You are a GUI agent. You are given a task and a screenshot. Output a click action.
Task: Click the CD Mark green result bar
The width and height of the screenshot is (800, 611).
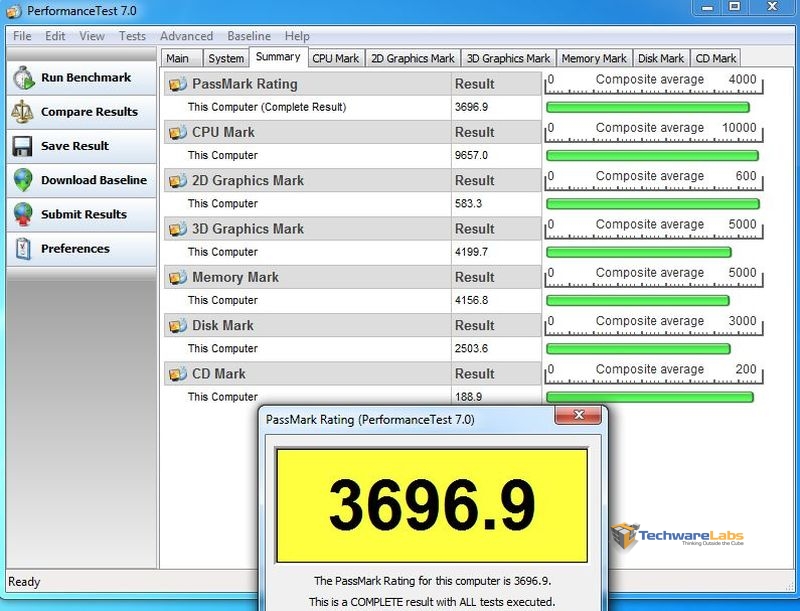[x=649, y=397]
